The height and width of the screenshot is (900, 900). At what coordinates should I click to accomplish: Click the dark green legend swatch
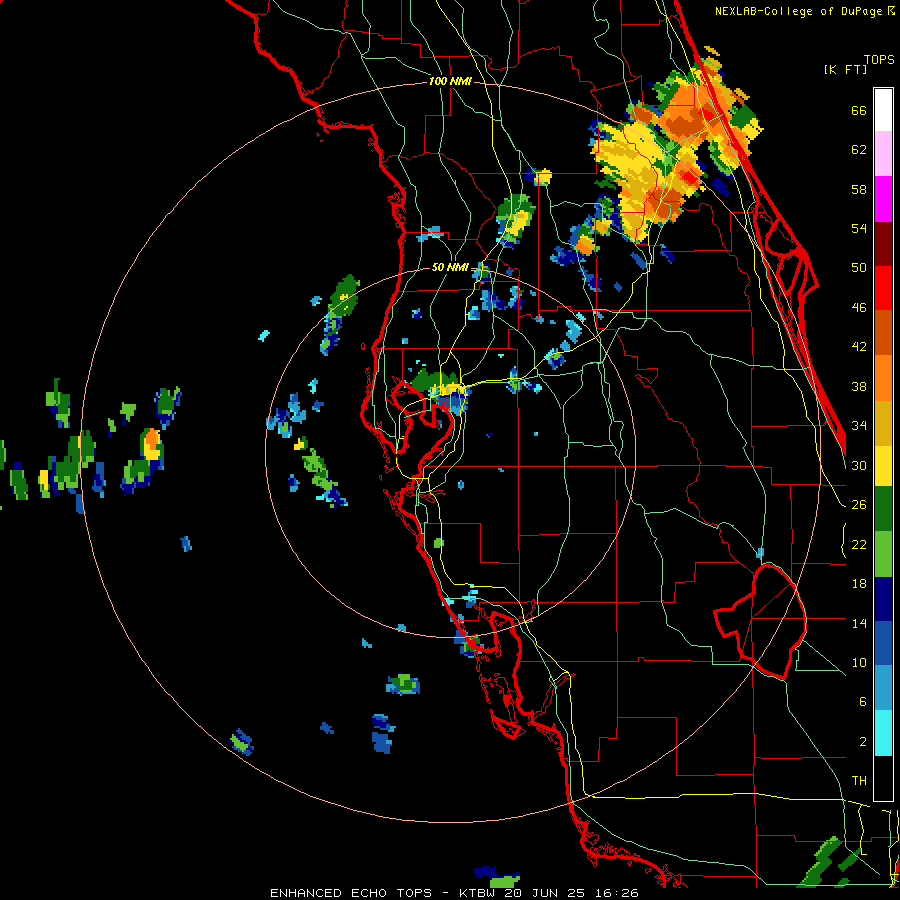[x=883, y=509]
